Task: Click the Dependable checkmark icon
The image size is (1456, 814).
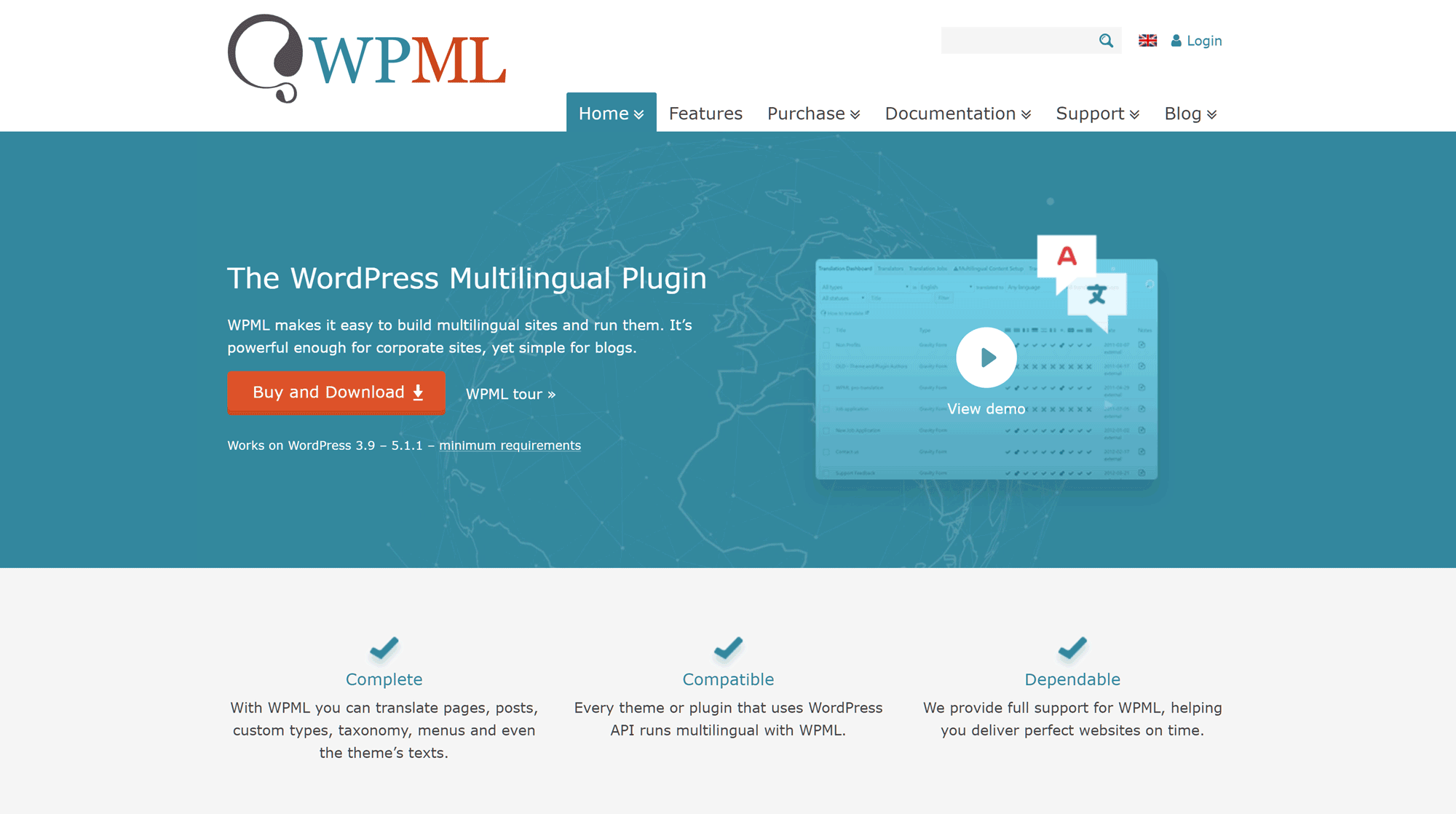Action: pos(1071,647)
